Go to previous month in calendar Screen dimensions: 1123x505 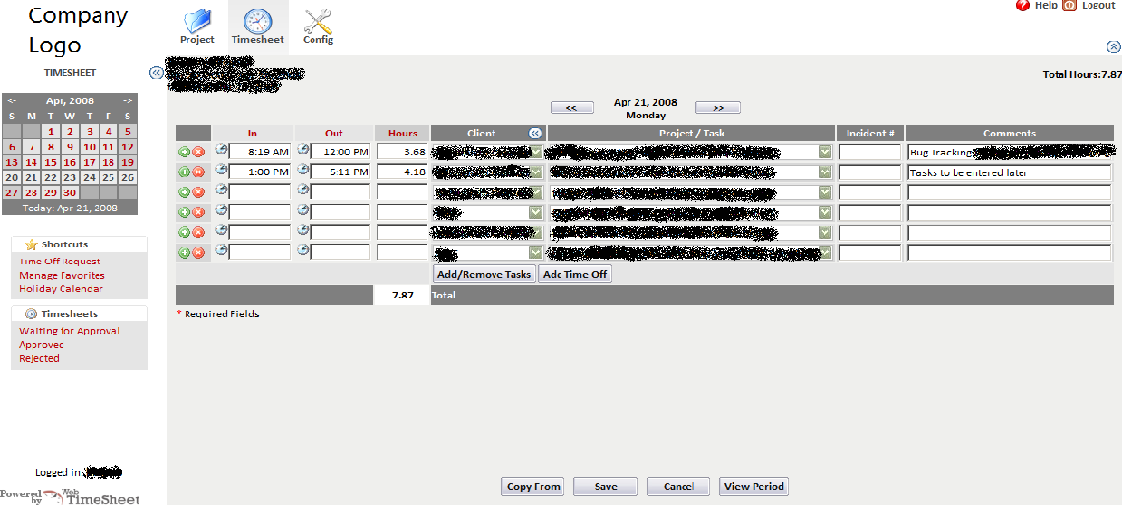click(11, 101)
